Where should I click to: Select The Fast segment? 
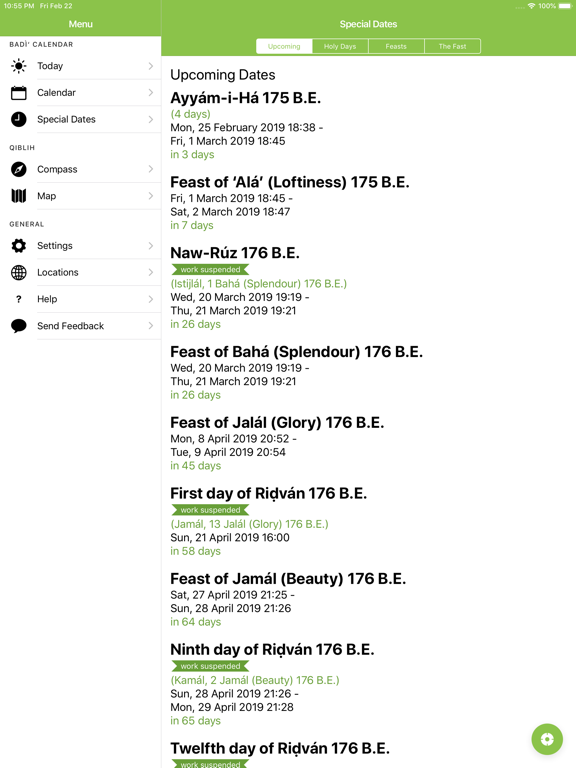pos(452,46)
